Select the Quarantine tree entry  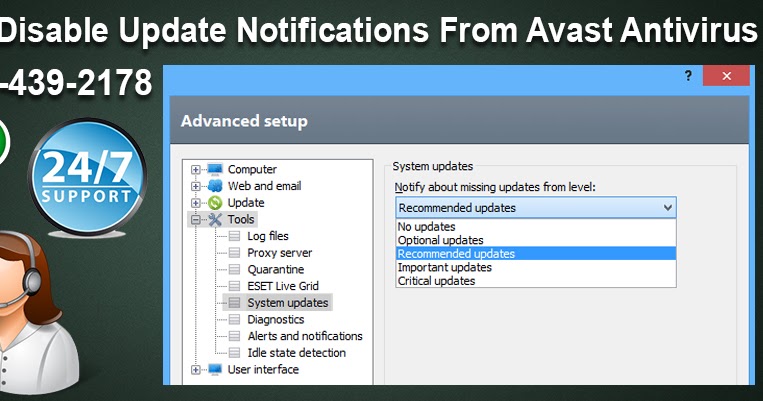click(275, 270)
